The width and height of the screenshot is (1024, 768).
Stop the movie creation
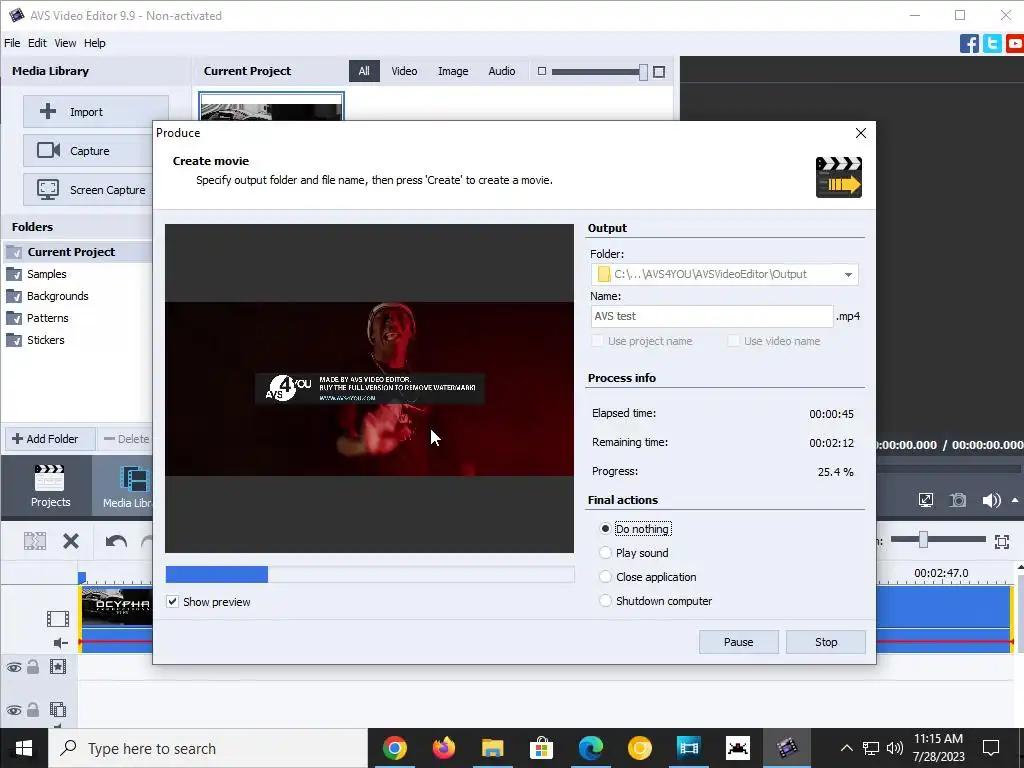tap(825, 642)
